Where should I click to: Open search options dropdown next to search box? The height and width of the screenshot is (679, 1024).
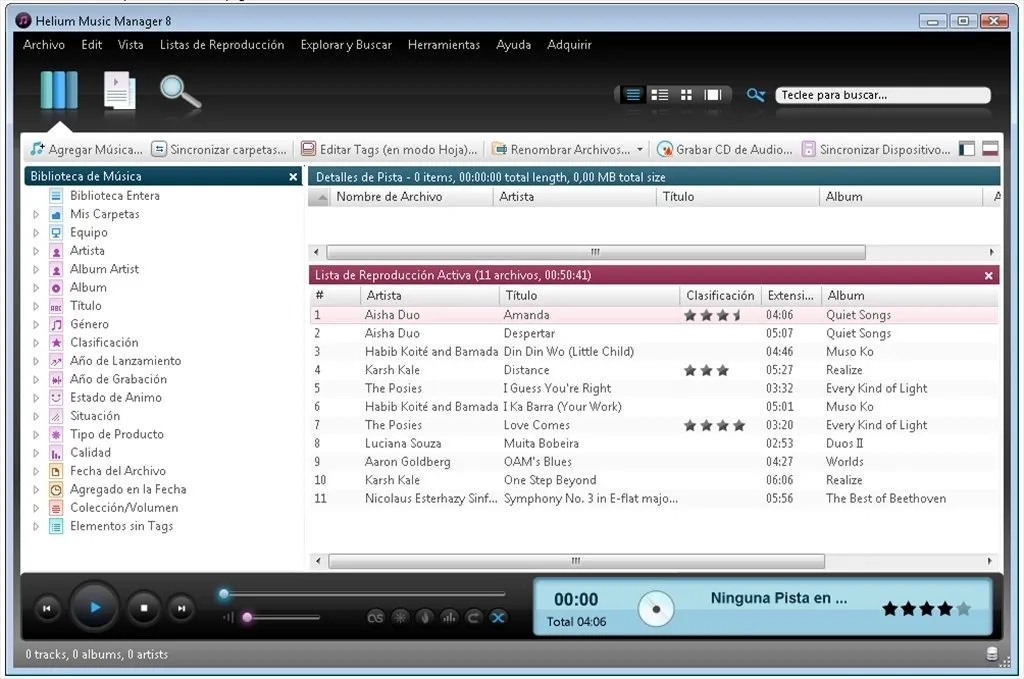pos(756,95)
